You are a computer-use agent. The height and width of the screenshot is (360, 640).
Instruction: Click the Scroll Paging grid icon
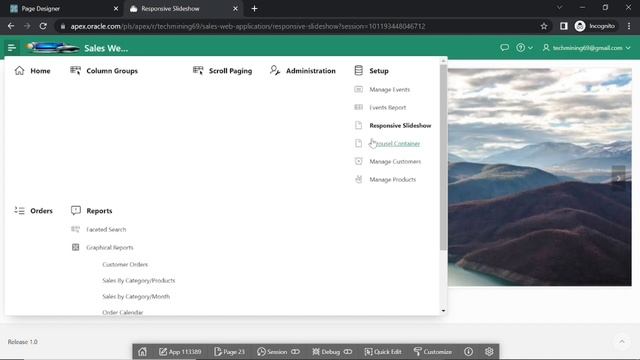198,71
